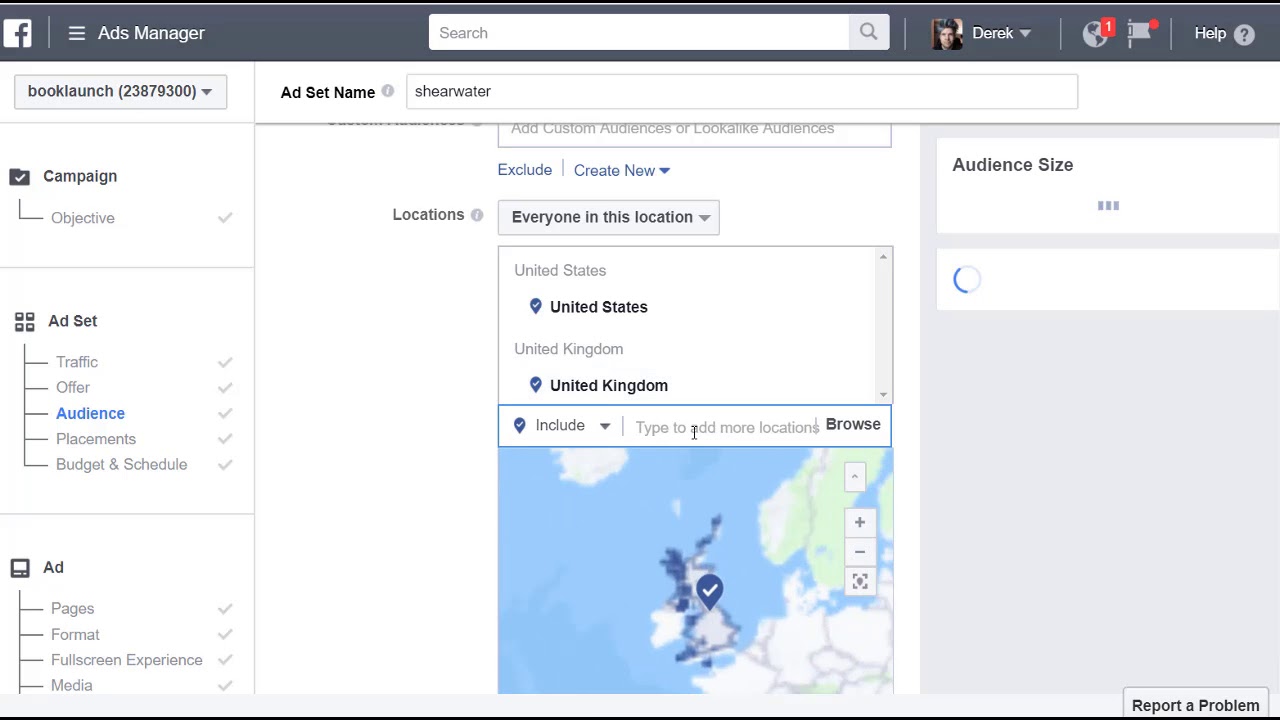Open Pages under Ad
The image size is (1280, 720).
click(x=72, y=608)
